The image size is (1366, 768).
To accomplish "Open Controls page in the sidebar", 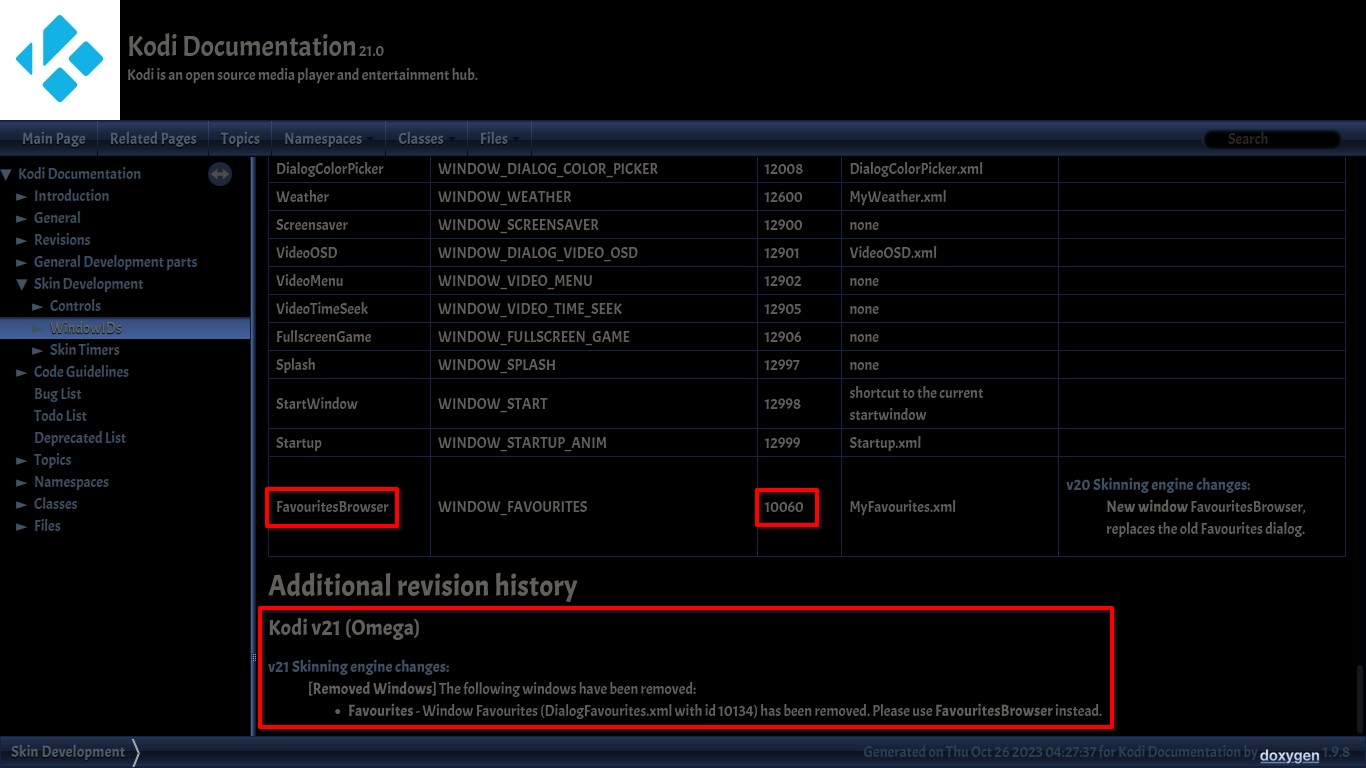I will tap(75, 306).
